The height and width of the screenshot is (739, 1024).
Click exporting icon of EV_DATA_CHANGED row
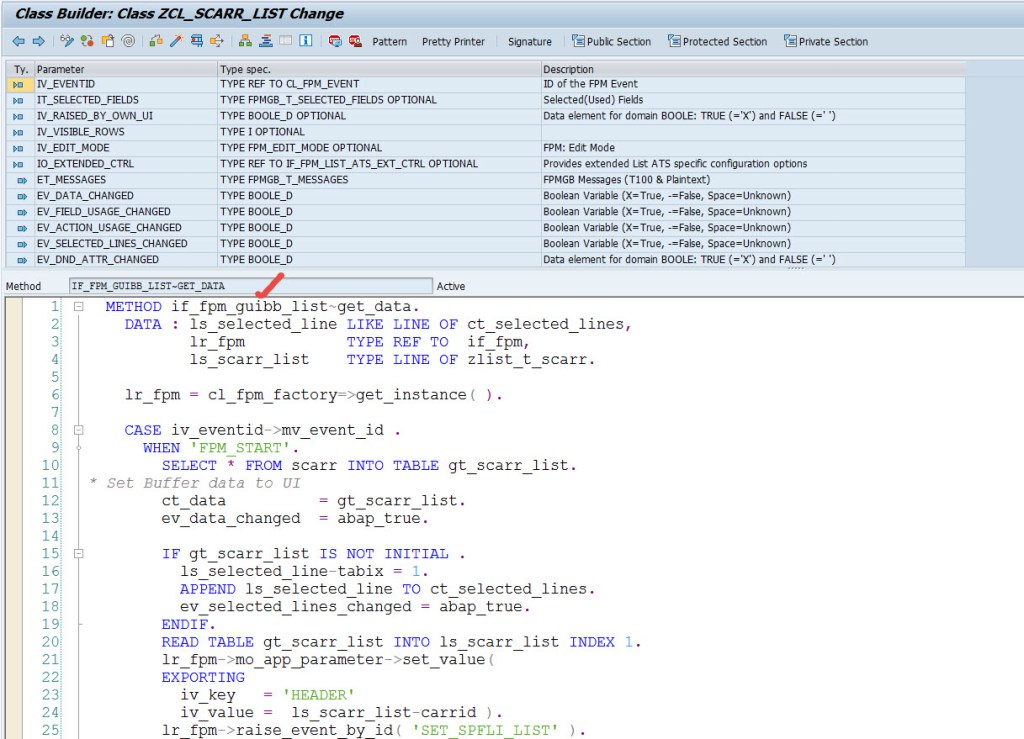coord(22,196)
